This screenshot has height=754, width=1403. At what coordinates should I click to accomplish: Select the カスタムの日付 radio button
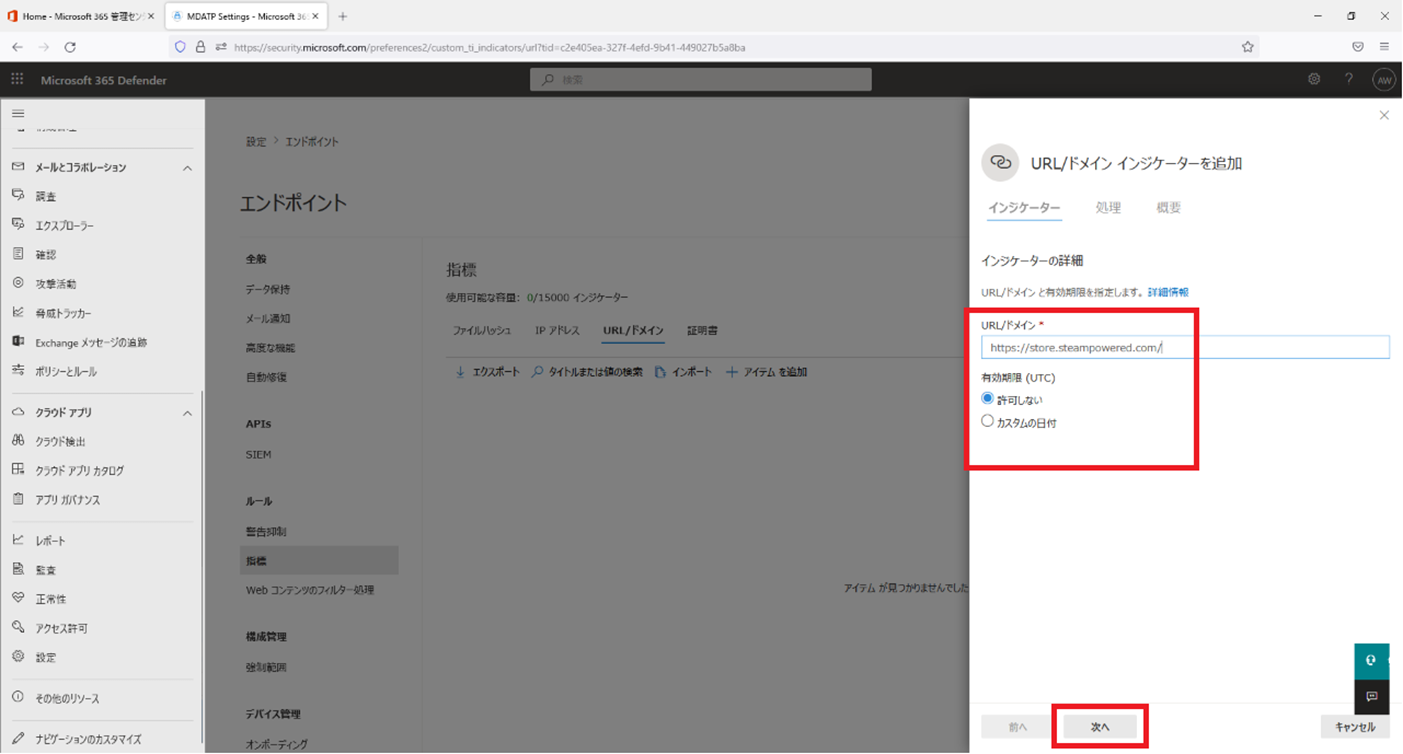tap(988, 422)
